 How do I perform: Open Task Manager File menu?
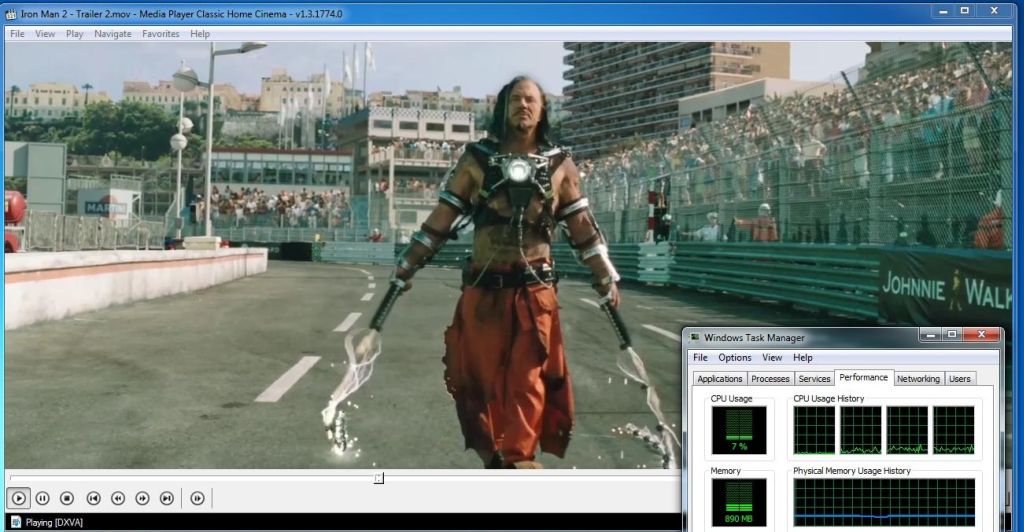pyautogui.click(x=700, y=358)
